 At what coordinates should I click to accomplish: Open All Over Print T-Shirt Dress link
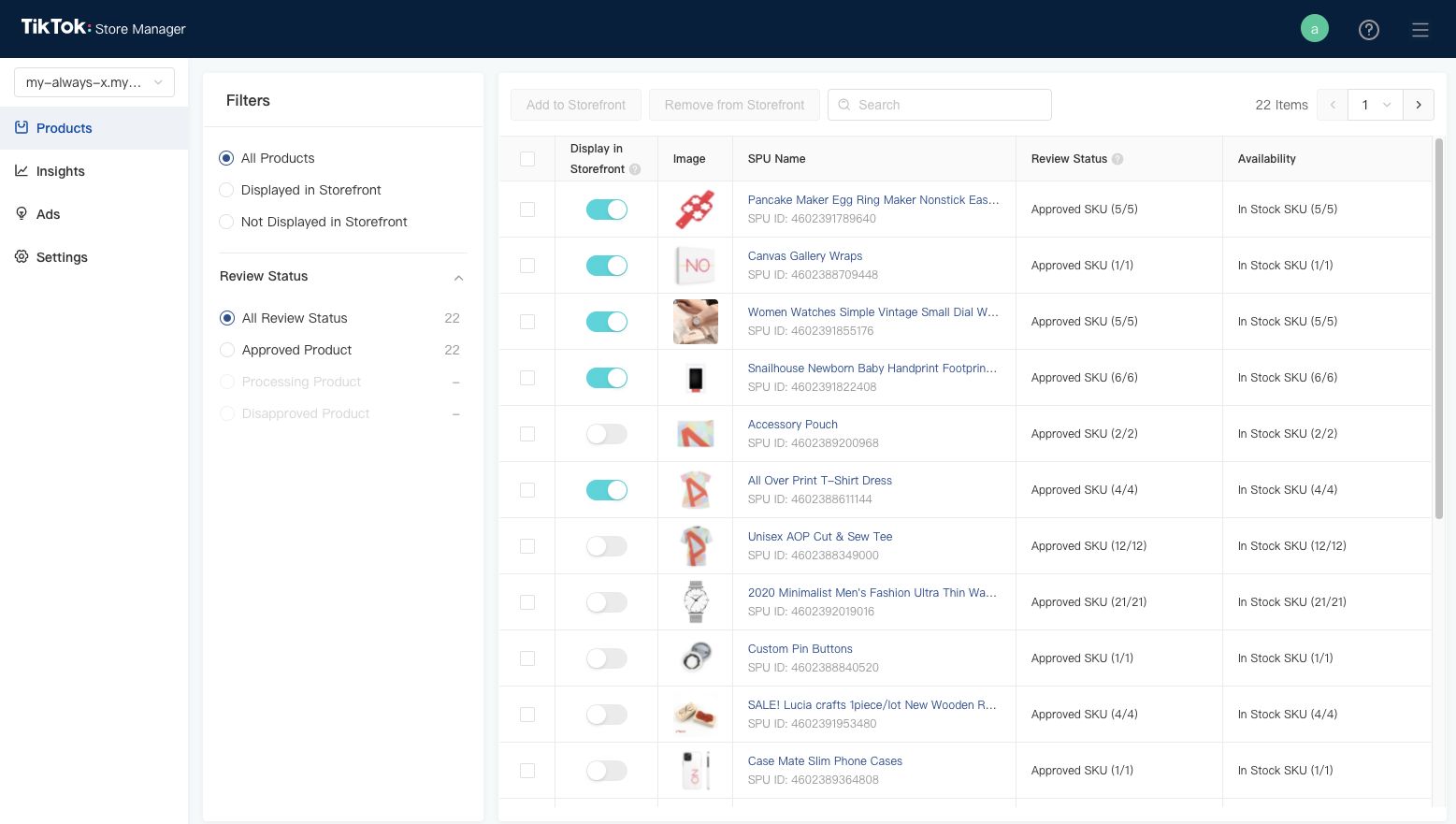click(x=820, y=480)
